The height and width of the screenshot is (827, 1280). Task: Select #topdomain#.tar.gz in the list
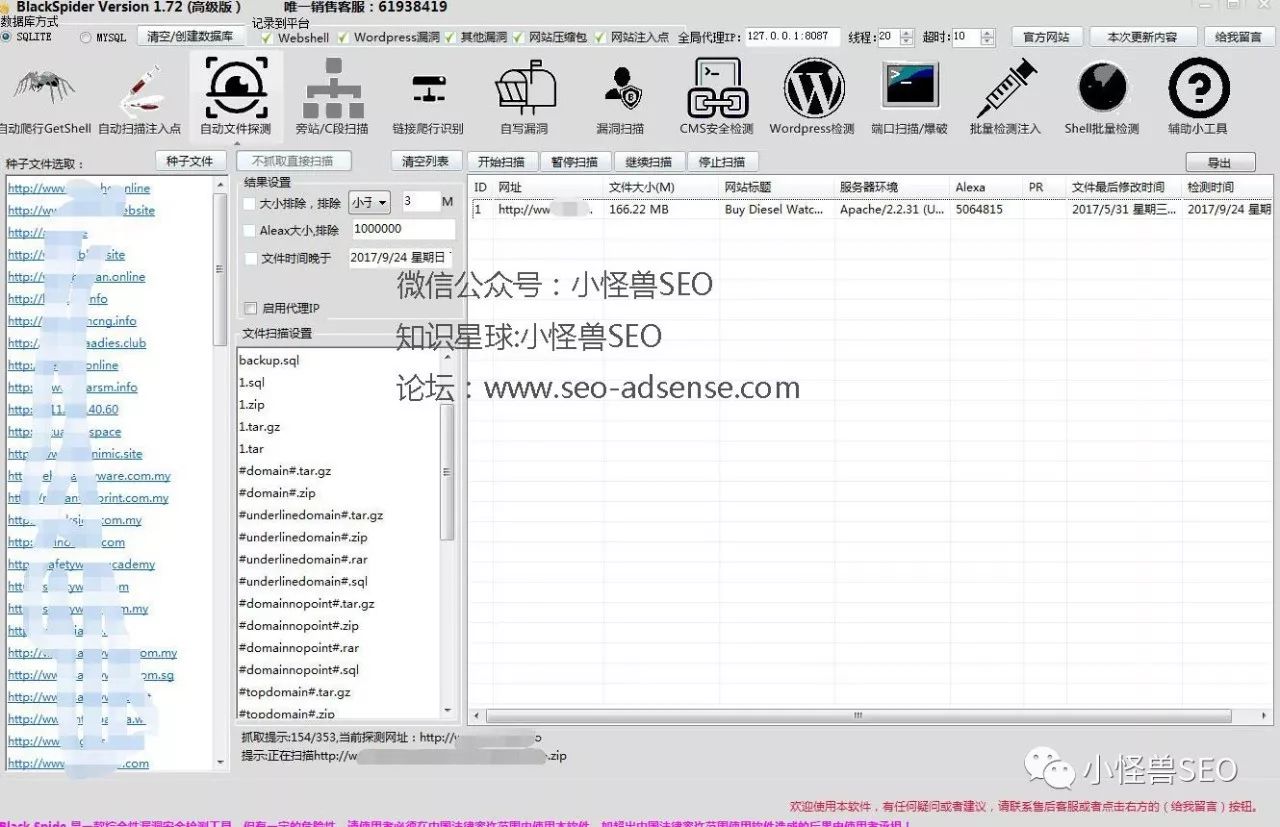295,692
